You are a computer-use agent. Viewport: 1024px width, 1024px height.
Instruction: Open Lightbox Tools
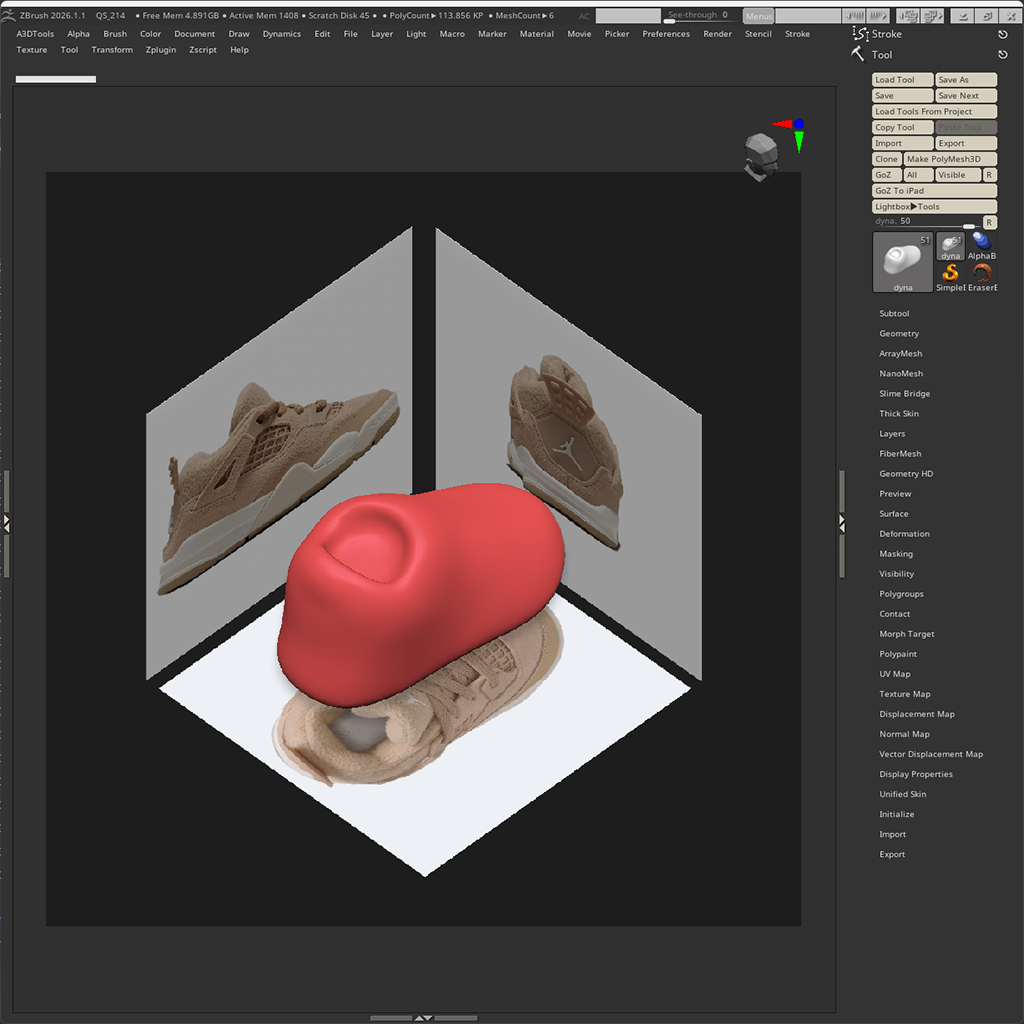click(x=935, y=206)
